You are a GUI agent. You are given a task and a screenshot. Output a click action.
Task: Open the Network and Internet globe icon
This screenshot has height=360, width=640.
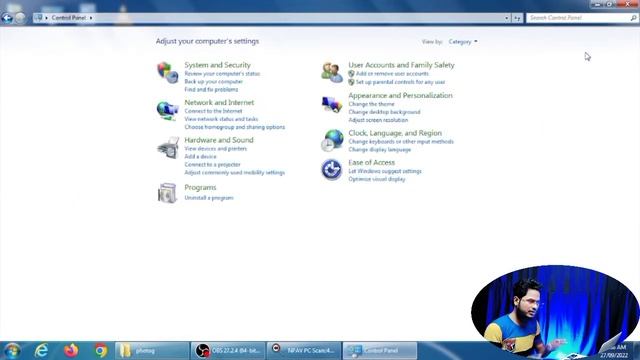167,110
